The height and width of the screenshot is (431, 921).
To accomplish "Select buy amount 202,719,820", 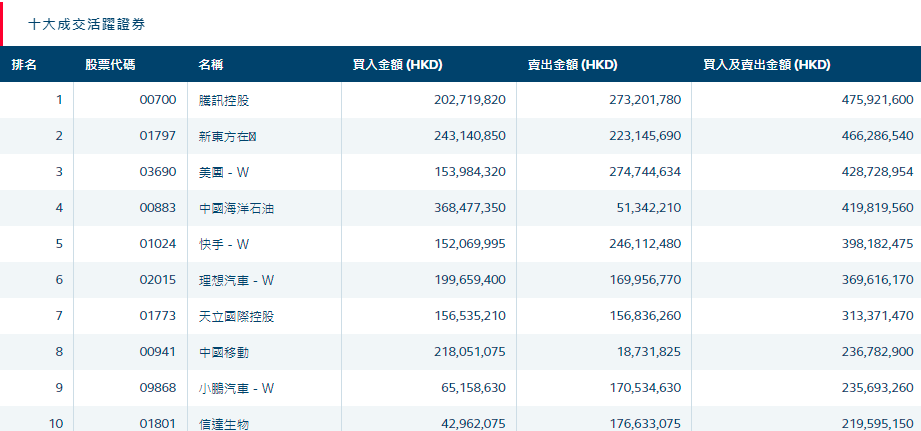I will (x=470, y=100).
